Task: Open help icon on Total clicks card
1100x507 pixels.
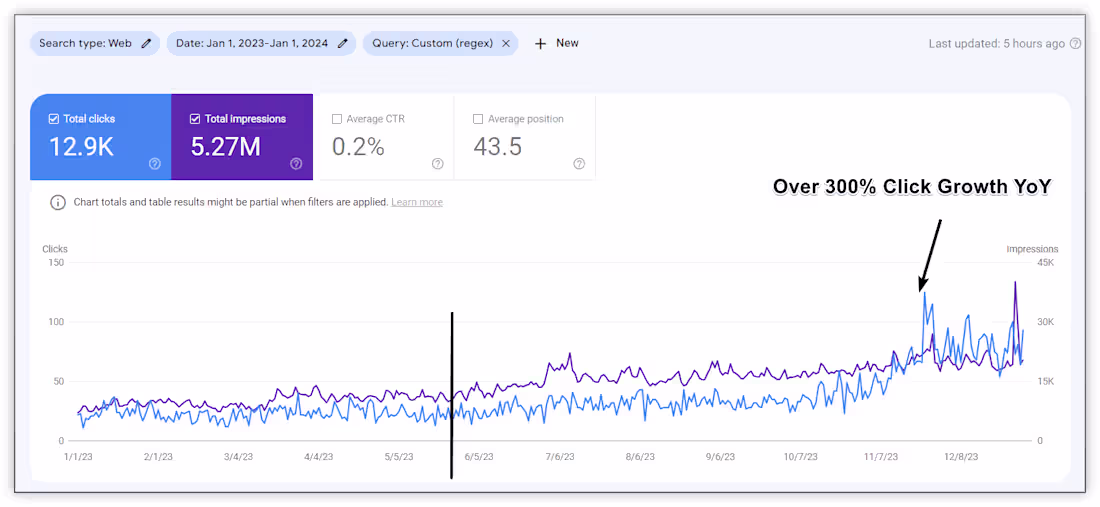Action: pyautogui.click(x=155, y=164)
